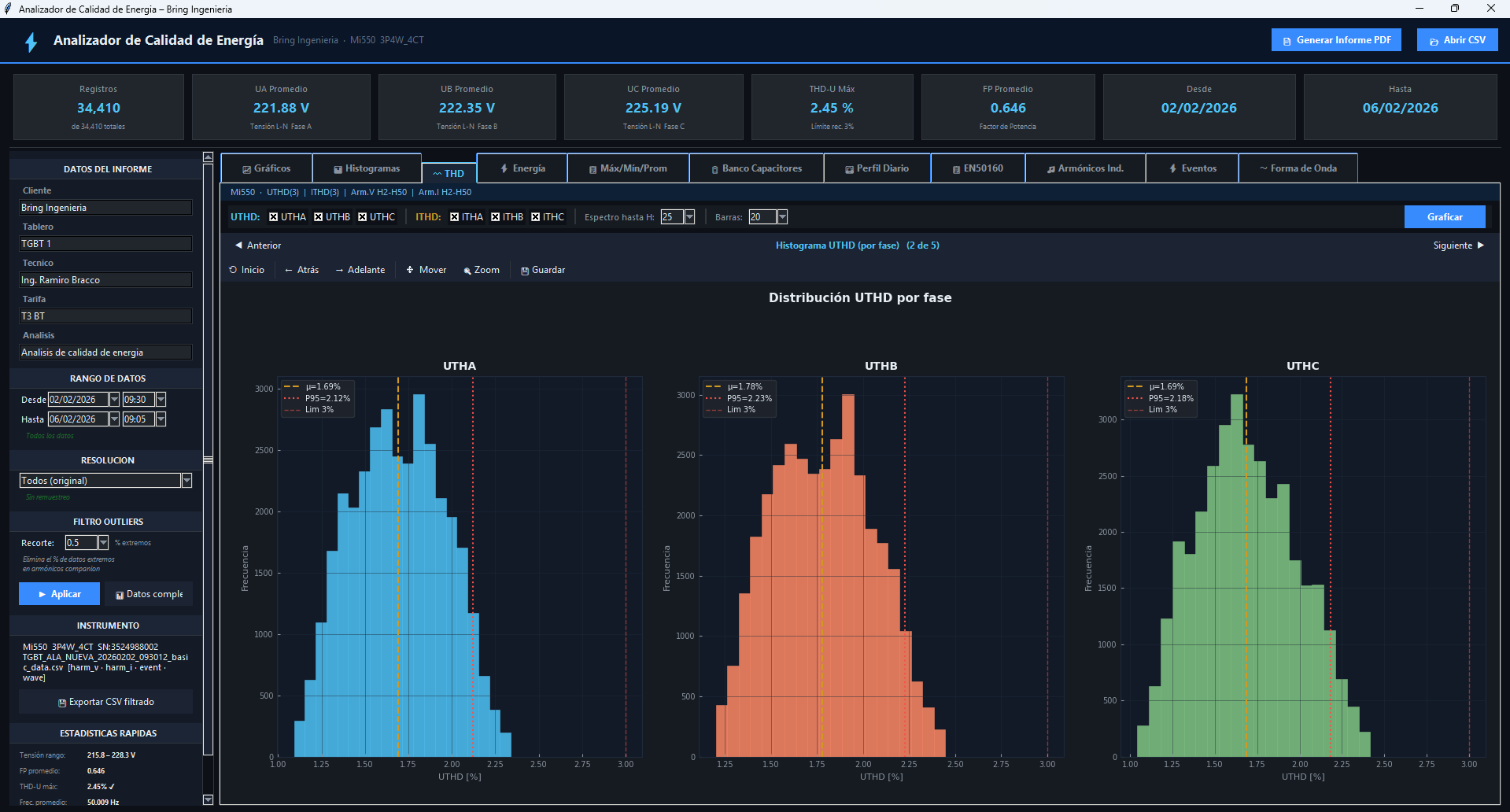This screenshot has width=1510, height=812.
Task: Open Espectro hasta H dropdown
Action: pos(690,217)
